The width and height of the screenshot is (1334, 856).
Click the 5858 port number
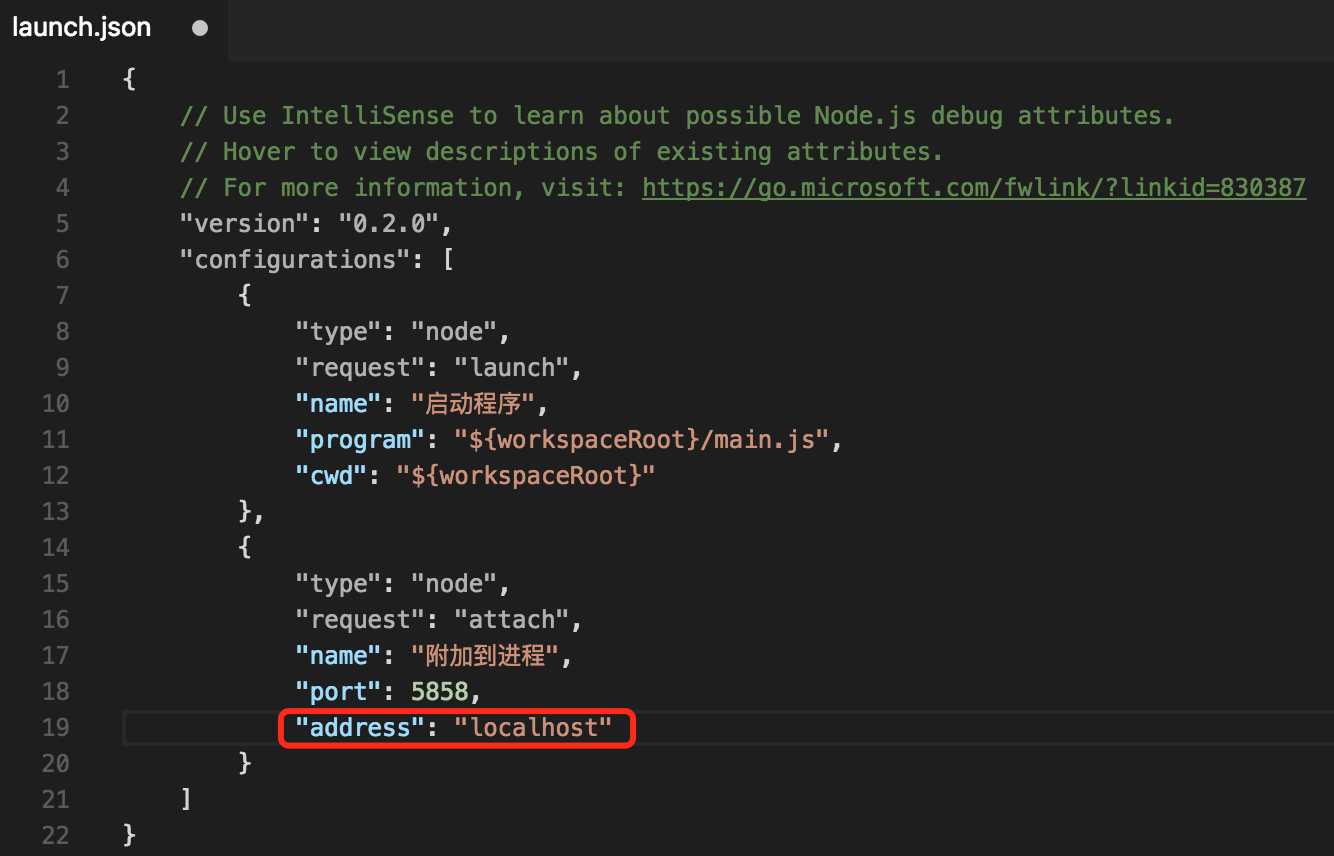point(439,692)
